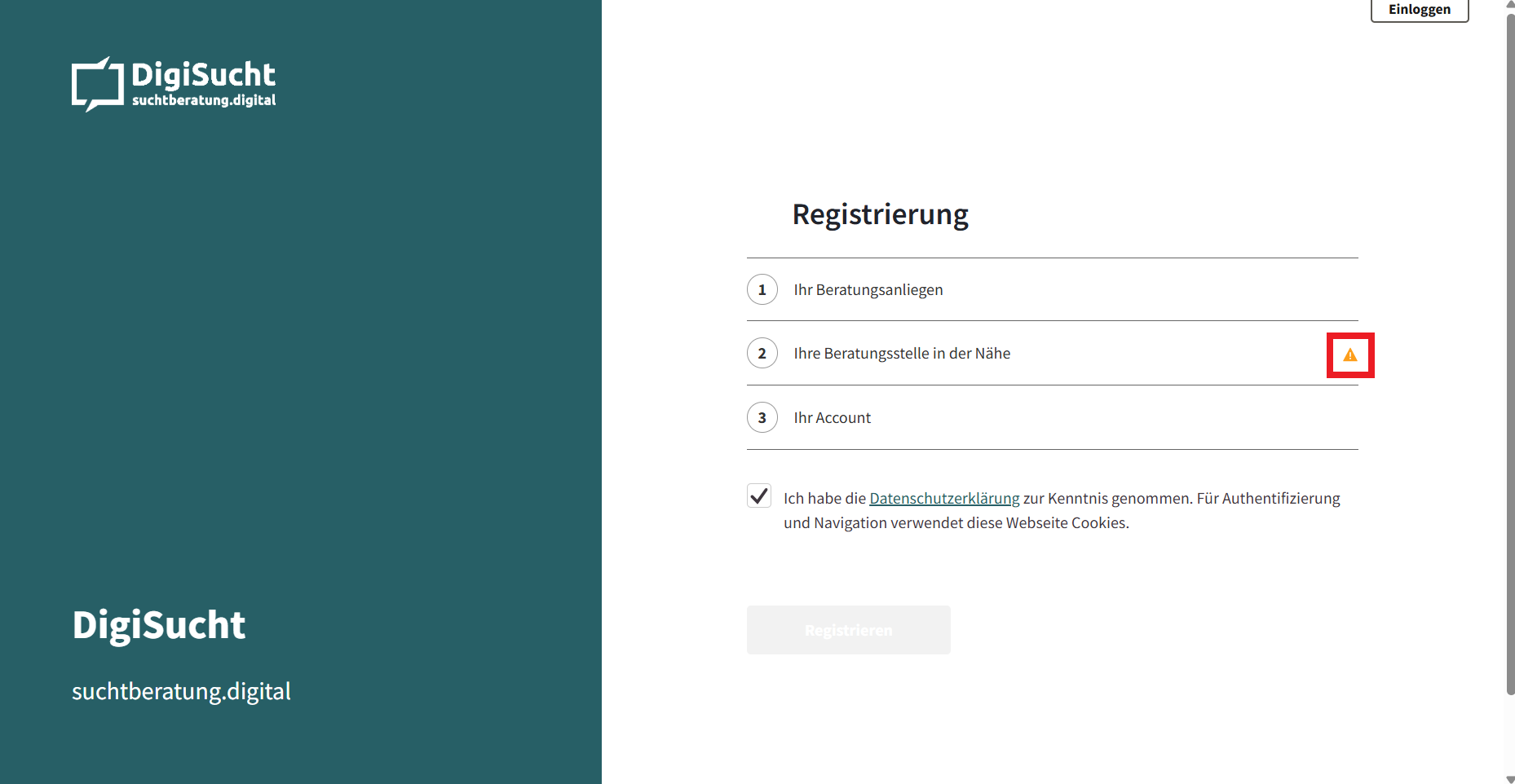
Task: Click the DigiSucht speech-bubble logo icon
Action: tap(97, 84)
